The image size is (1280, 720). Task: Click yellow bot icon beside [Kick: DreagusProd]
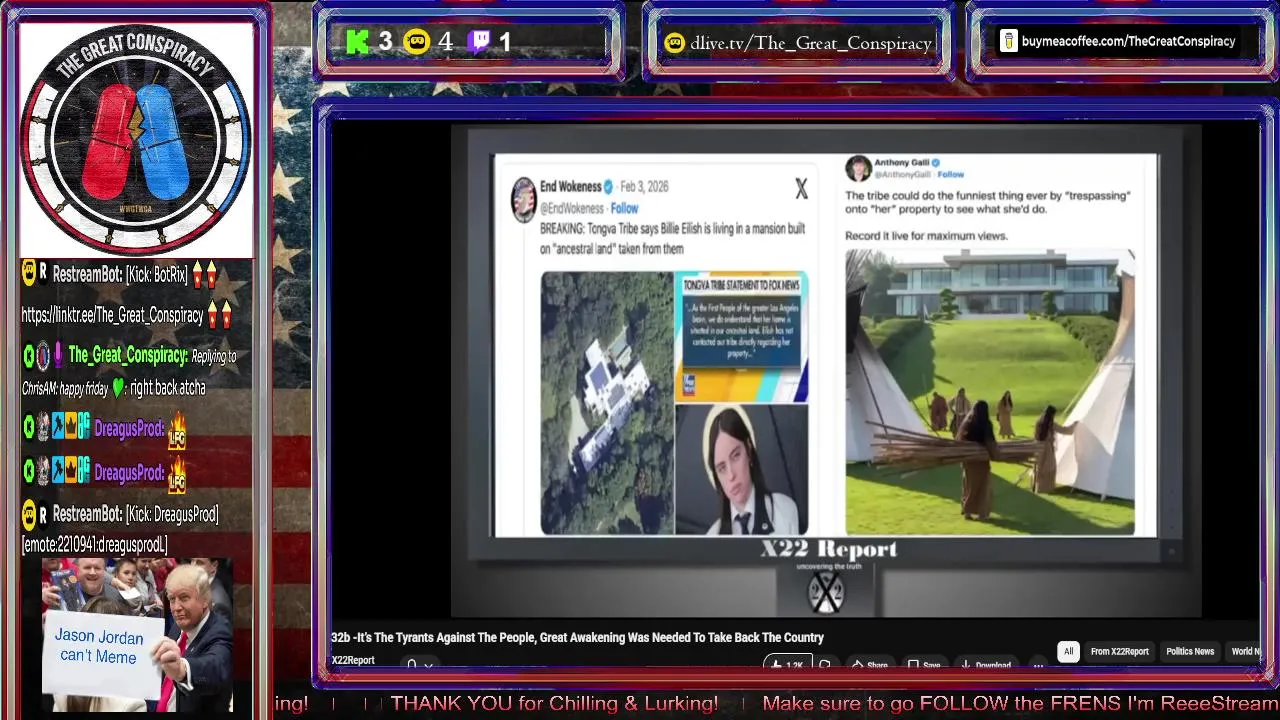[x=29, y=514]
